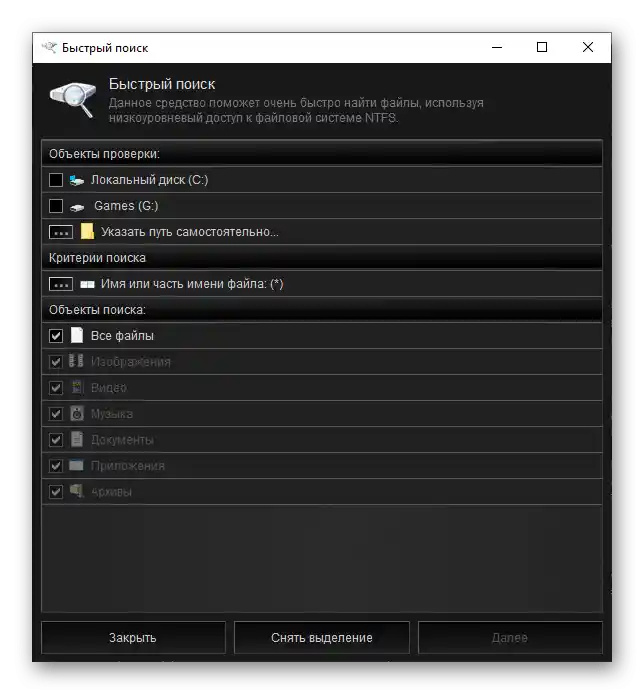
Task: Open ellipsis button to specify path manually
Action: tap(61, 232)
